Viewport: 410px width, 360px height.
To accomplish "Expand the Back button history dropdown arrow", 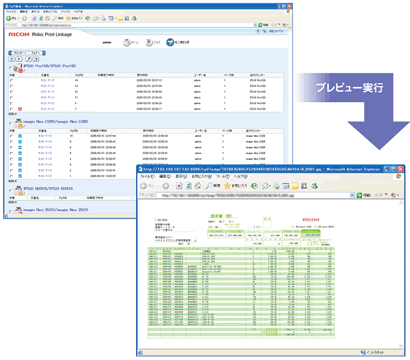I will tap(158, 186).
